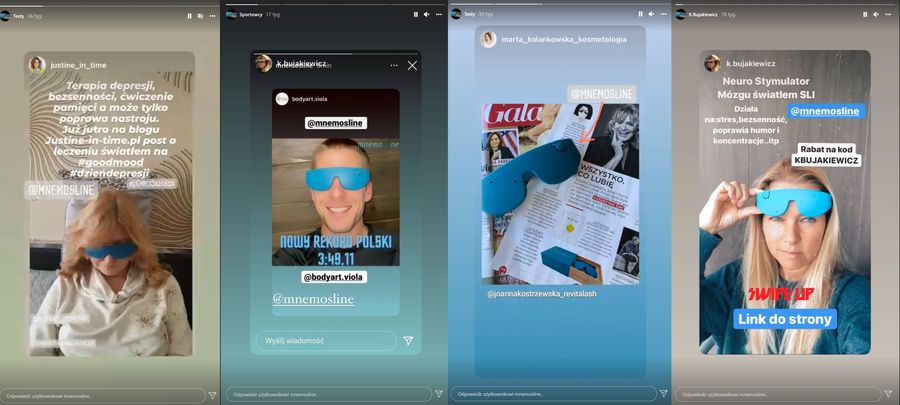Tap the underlined @mnemosline text in Sportowcy story

point(313,299)
